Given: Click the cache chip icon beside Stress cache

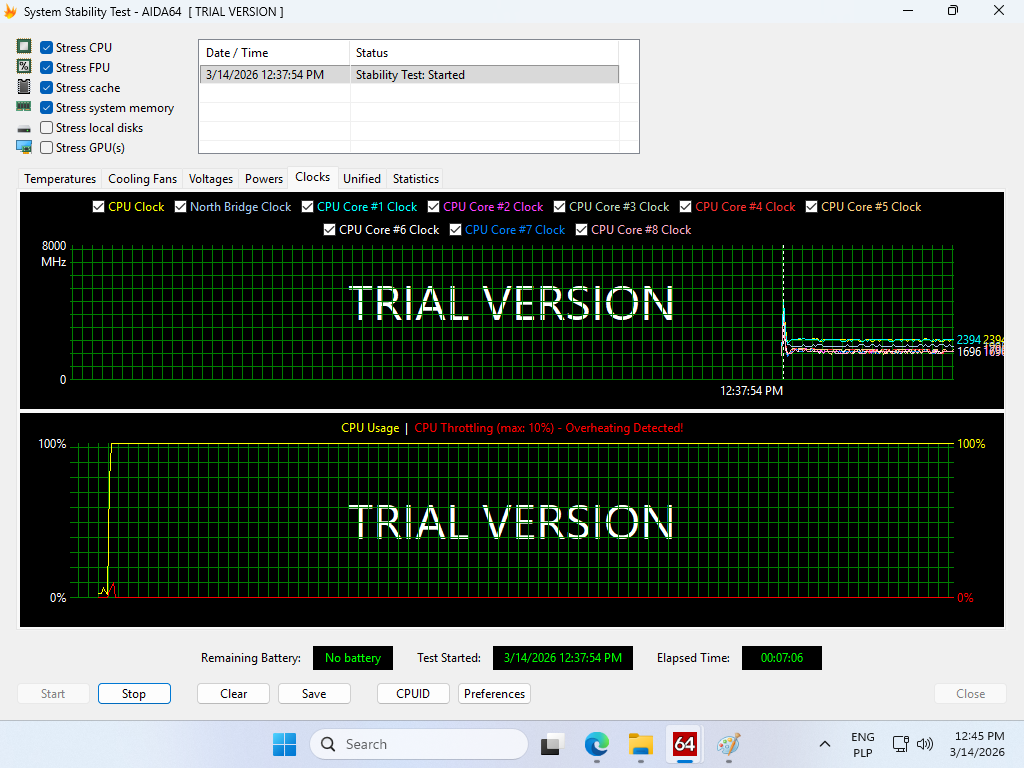Looking at the screenshot, I should click(x=24, y=87).
